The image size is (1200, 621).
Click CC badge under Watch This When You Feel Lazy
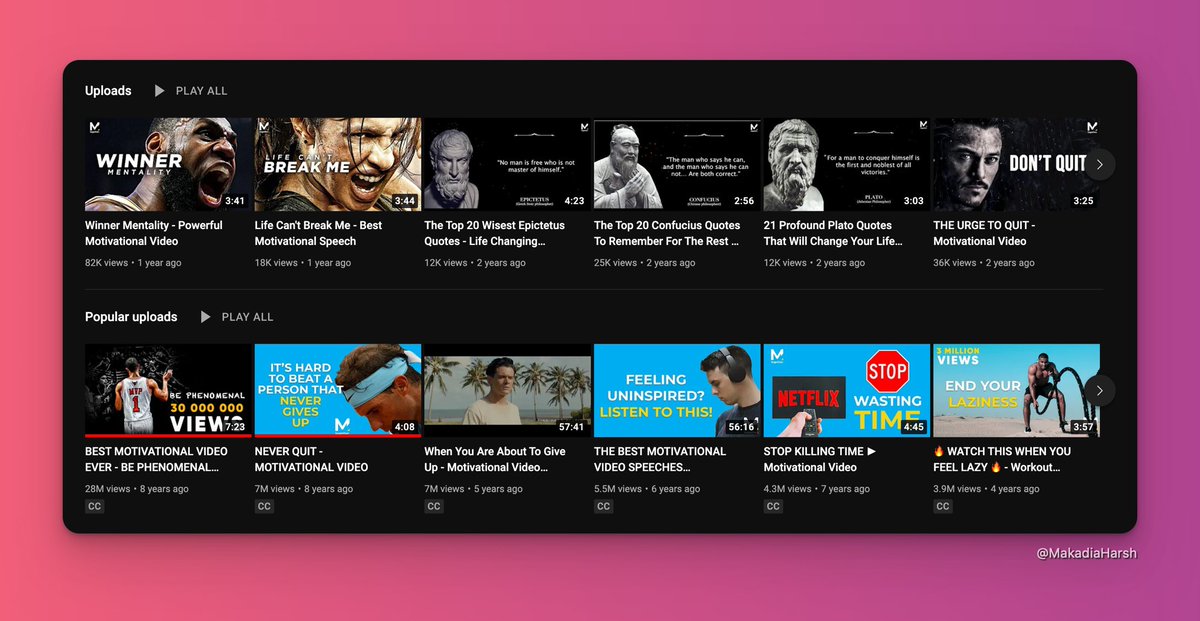[943, 506]
